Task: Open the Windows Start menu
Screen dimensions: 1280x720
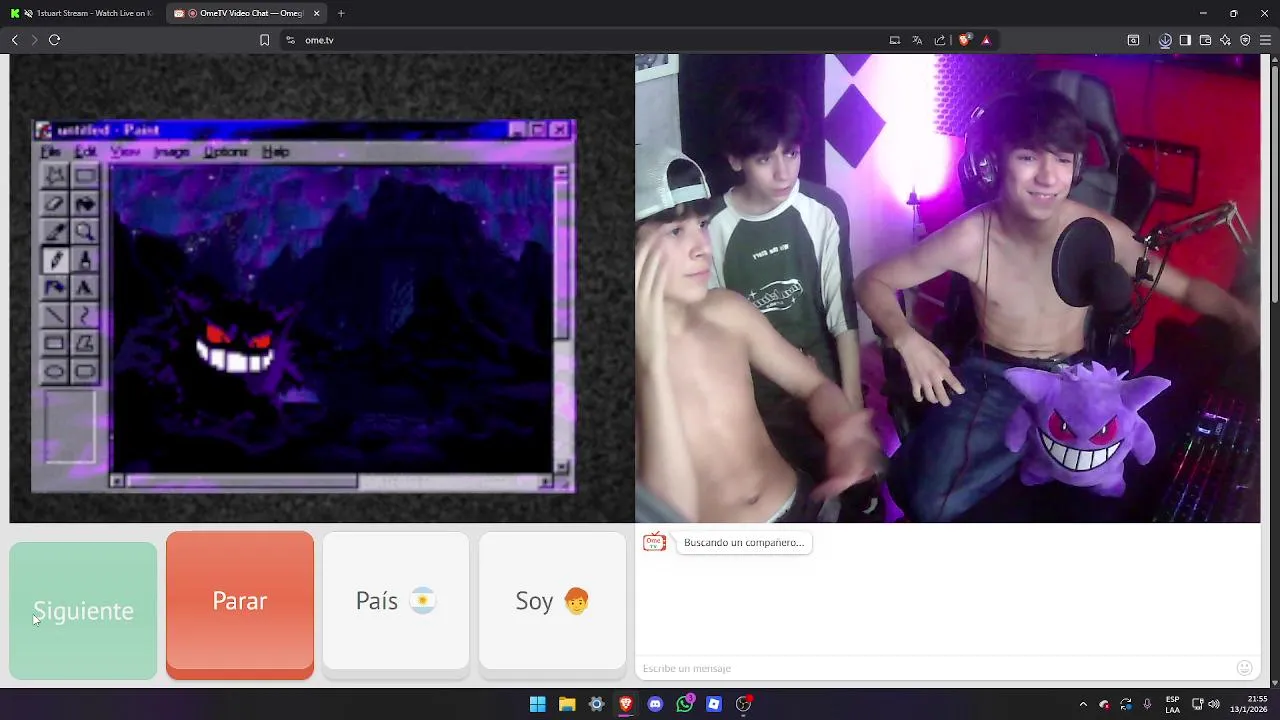Action: coord(538,704)
